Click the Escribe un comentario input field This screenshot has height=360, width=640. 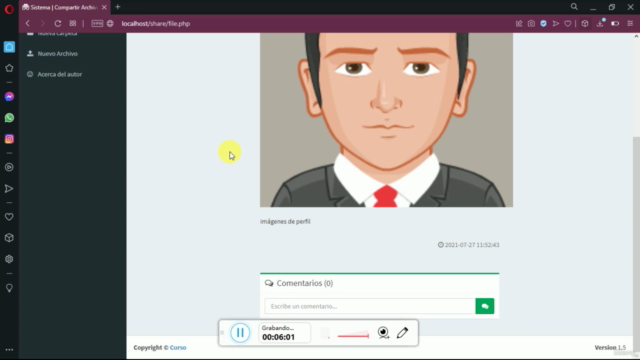click(x=370, y=306)
